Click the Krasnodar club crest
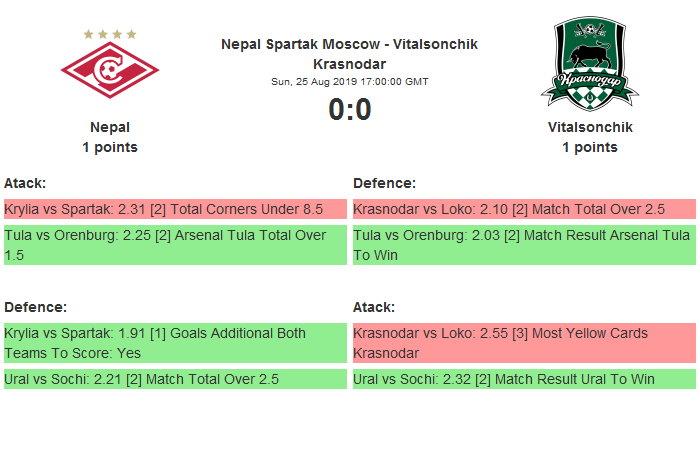 click(x=590, y=64)
